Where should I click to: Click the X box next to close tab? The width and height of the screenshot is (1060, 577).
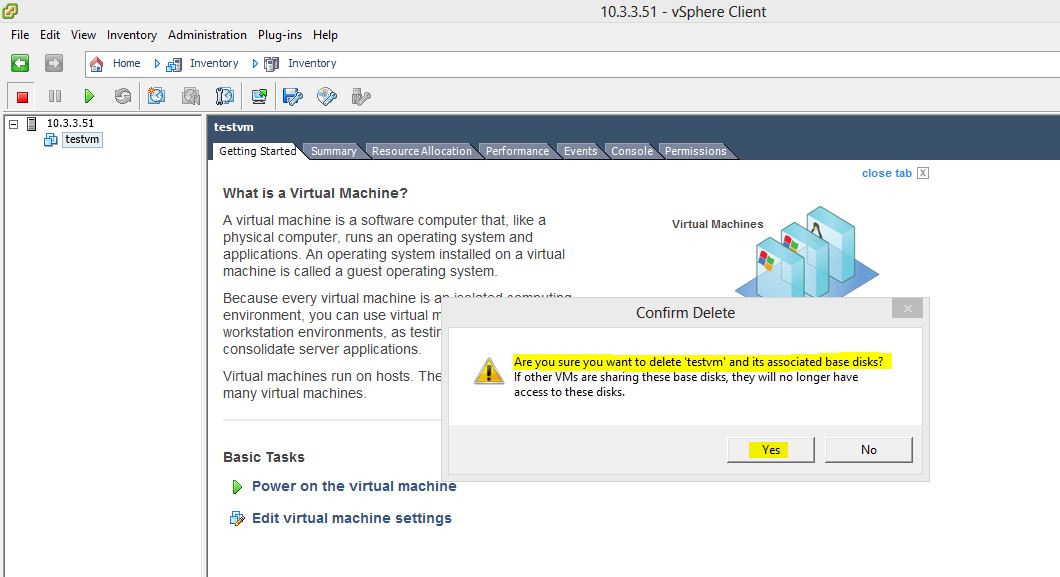pyautogui.click(x=923, y=173)
